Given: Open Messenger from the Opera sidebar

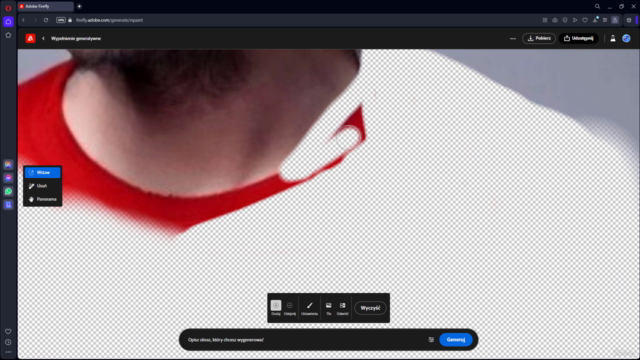Looking at the screenshot, I should coord(8,178).
